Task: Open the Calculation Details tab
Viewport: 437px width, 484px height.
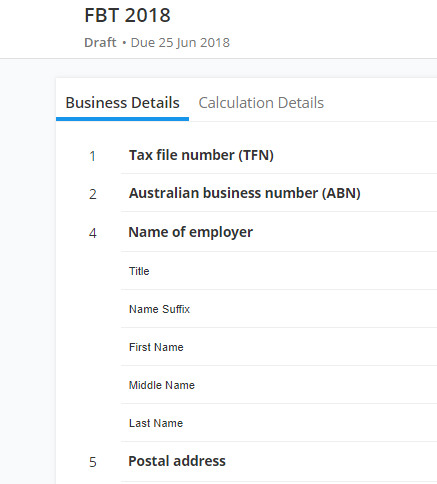Action: pos(261,103)
